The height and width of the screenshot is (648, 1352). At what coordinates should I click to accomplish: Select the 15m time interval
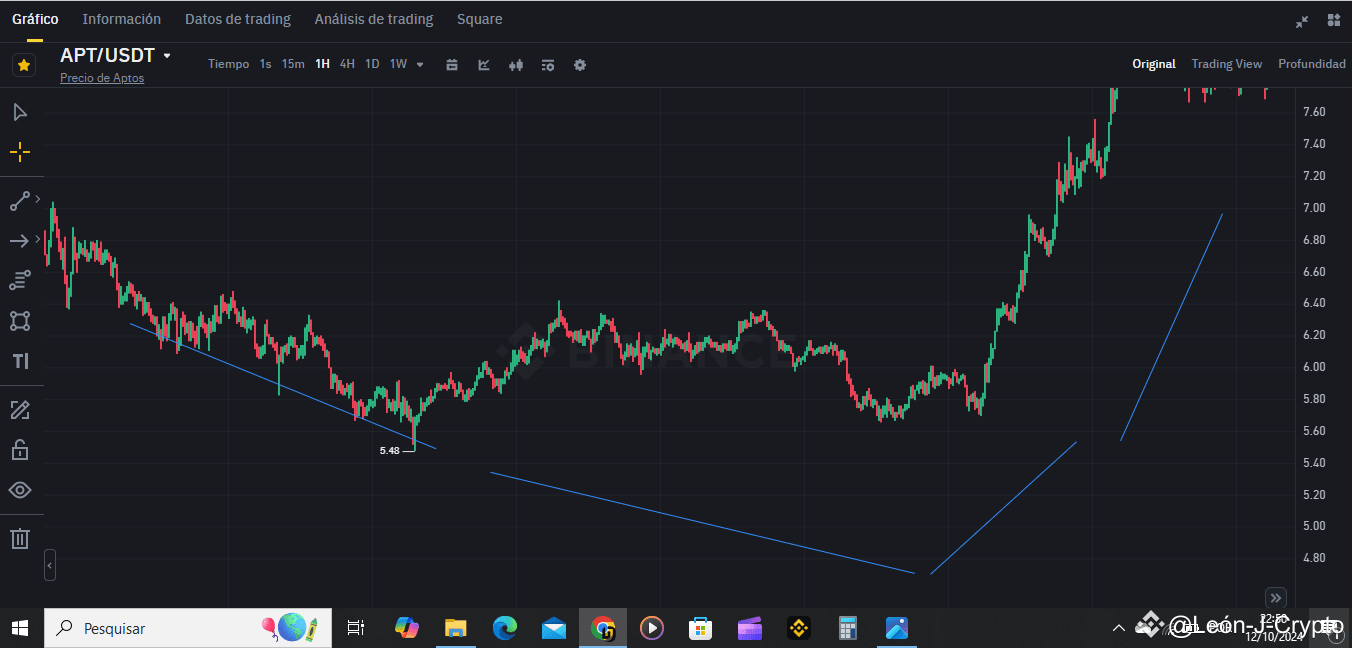point(293,64)
